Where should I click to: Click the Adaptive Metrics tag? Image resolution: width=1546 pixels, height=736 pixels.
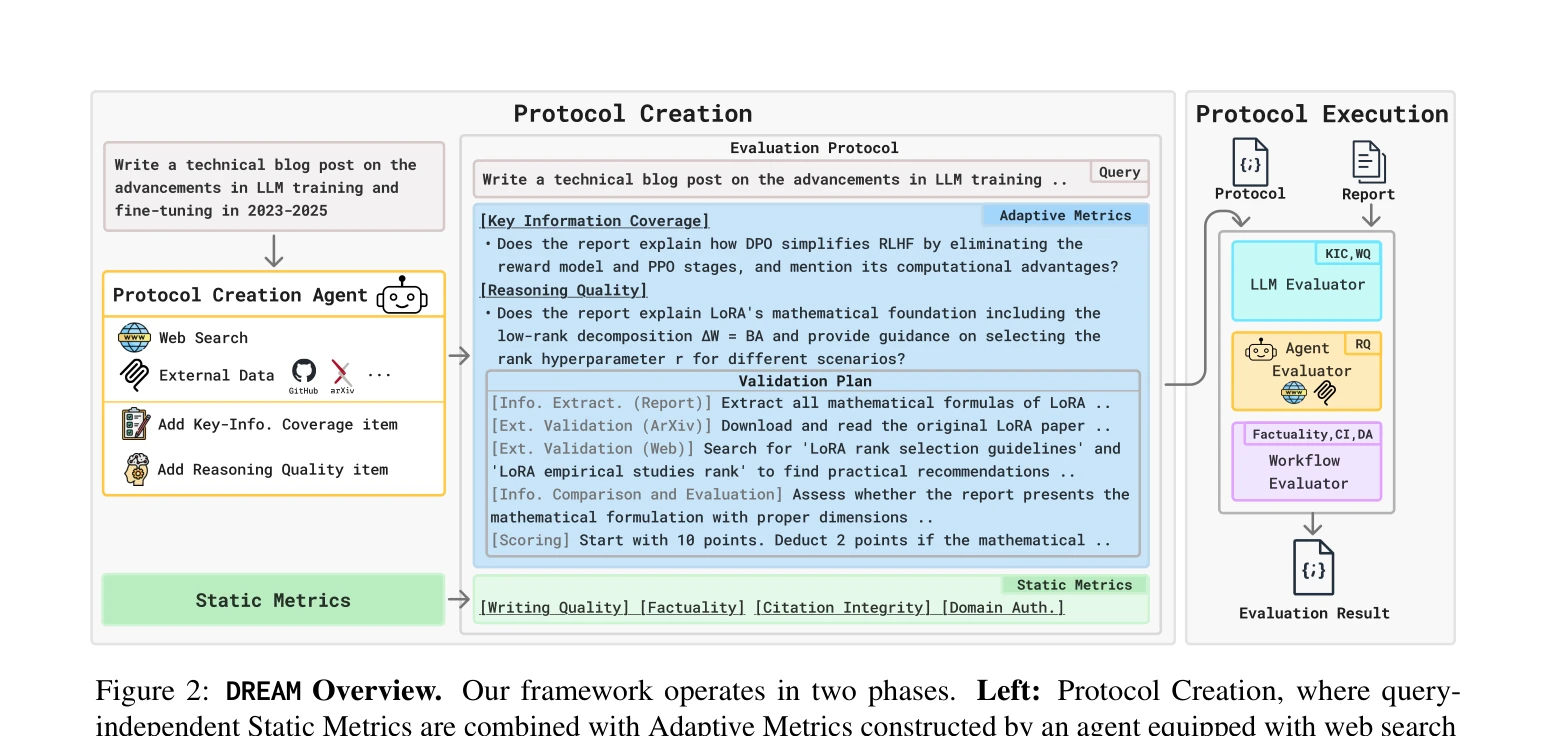(x=1065, y=215)
